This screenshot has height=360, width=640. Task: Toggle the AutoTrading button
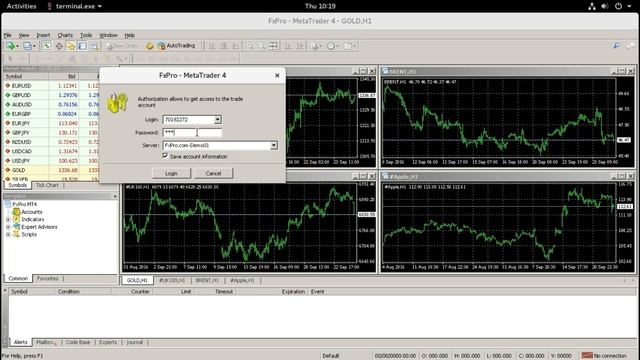pyautogui.click(x=177, y=46)
